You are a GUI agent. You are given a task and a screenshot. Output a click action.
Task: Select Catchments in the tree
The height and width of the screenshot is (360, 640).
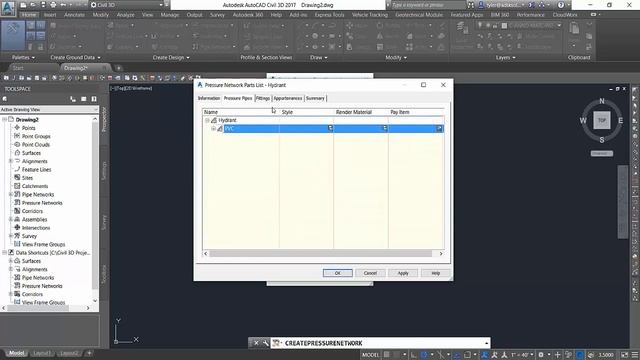pyautogui.click(x=35, y=186)
